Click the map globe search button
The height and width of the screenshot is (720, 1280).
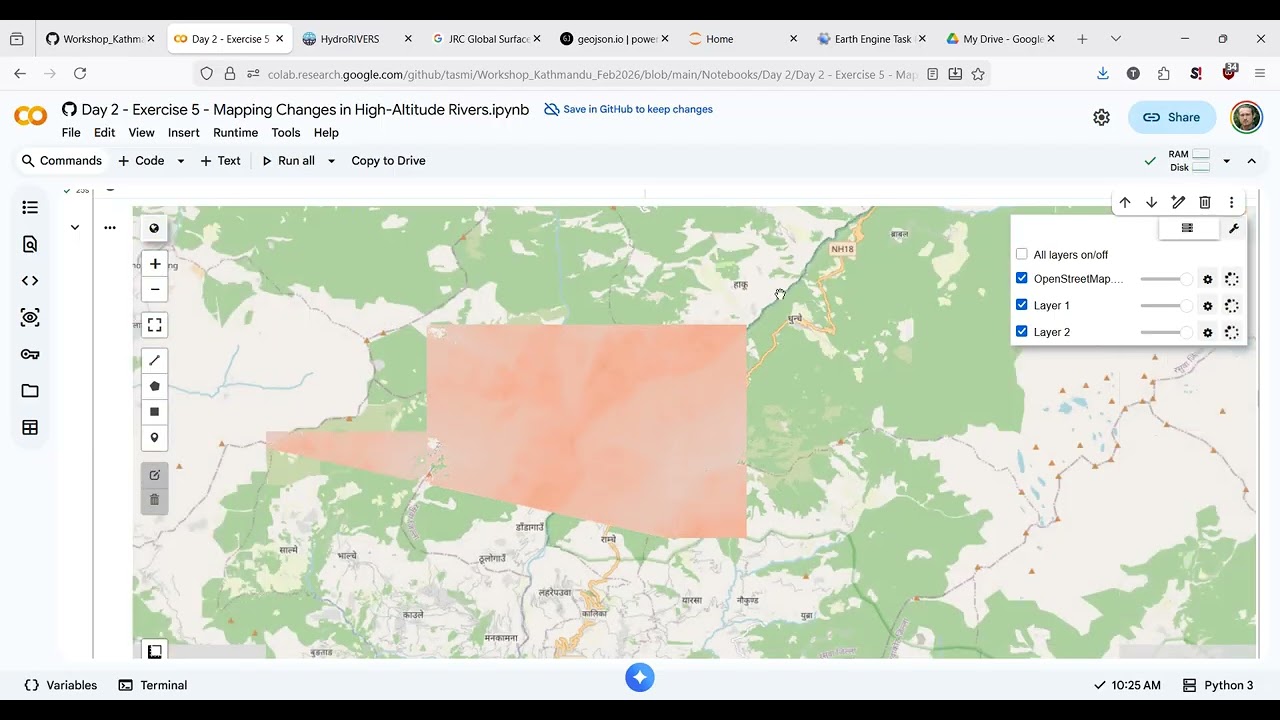(154, 229)
